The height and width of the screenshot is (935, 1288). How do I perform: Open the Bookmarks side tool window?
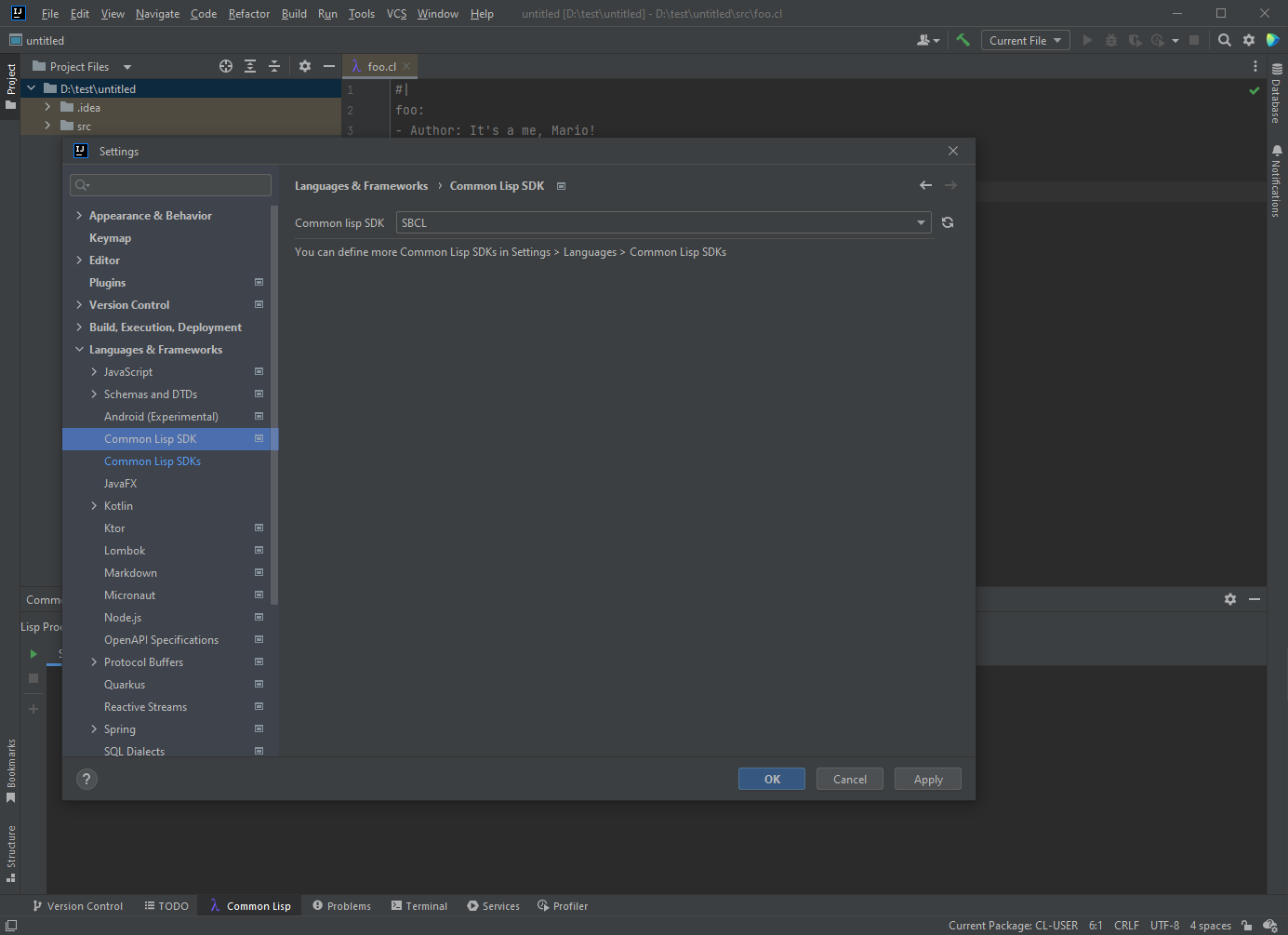[11, 771]
